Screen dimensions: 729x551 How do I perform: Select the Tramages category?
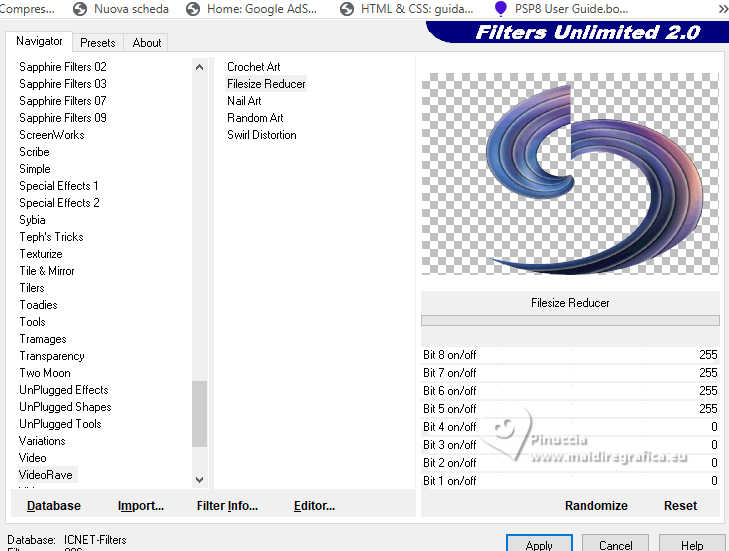tap(43, 339)
